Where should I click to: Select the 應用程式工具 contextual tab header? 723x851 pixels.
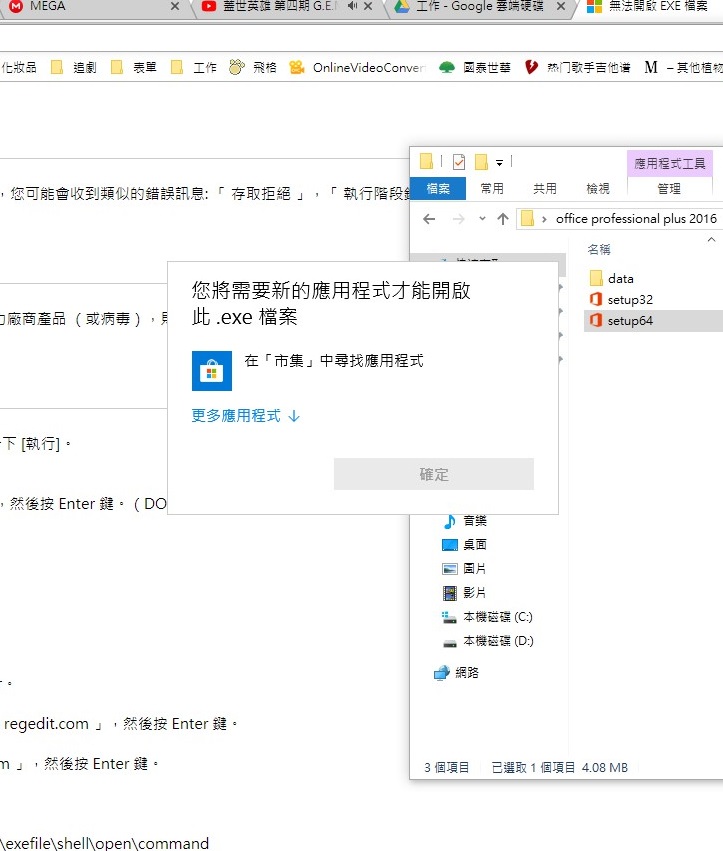(669, 163)
